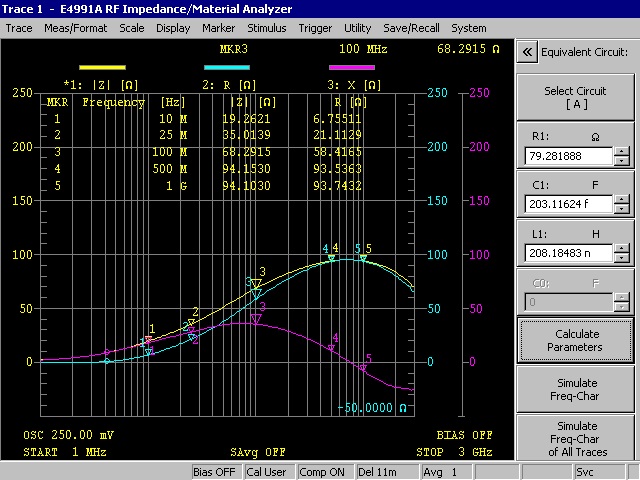Click the Simulate Freq-Char button
640x480 pixels.
pos(576,389)
